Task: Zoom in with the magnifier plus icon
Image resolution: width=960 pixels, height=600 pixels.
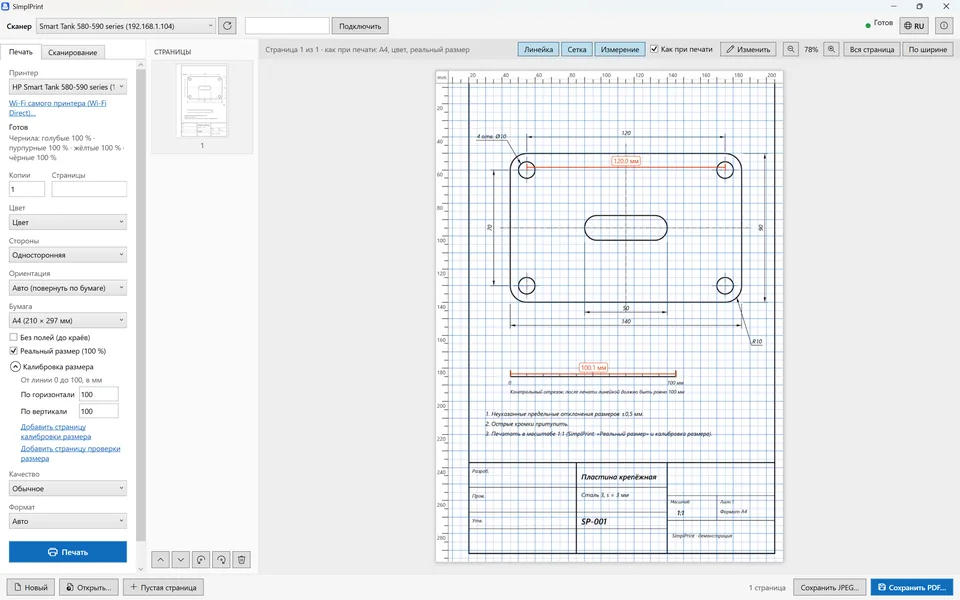Action: coord(831,49)
